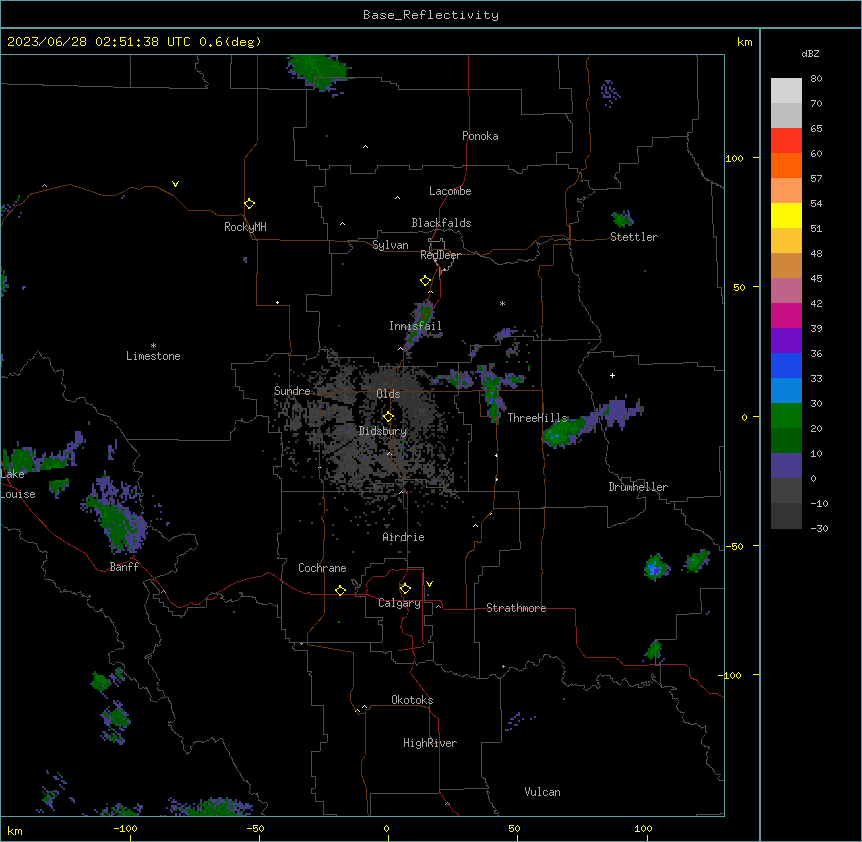Click the Airdrie label
Viewport: 862px width, 842px height.
click(x=404, y=537)
